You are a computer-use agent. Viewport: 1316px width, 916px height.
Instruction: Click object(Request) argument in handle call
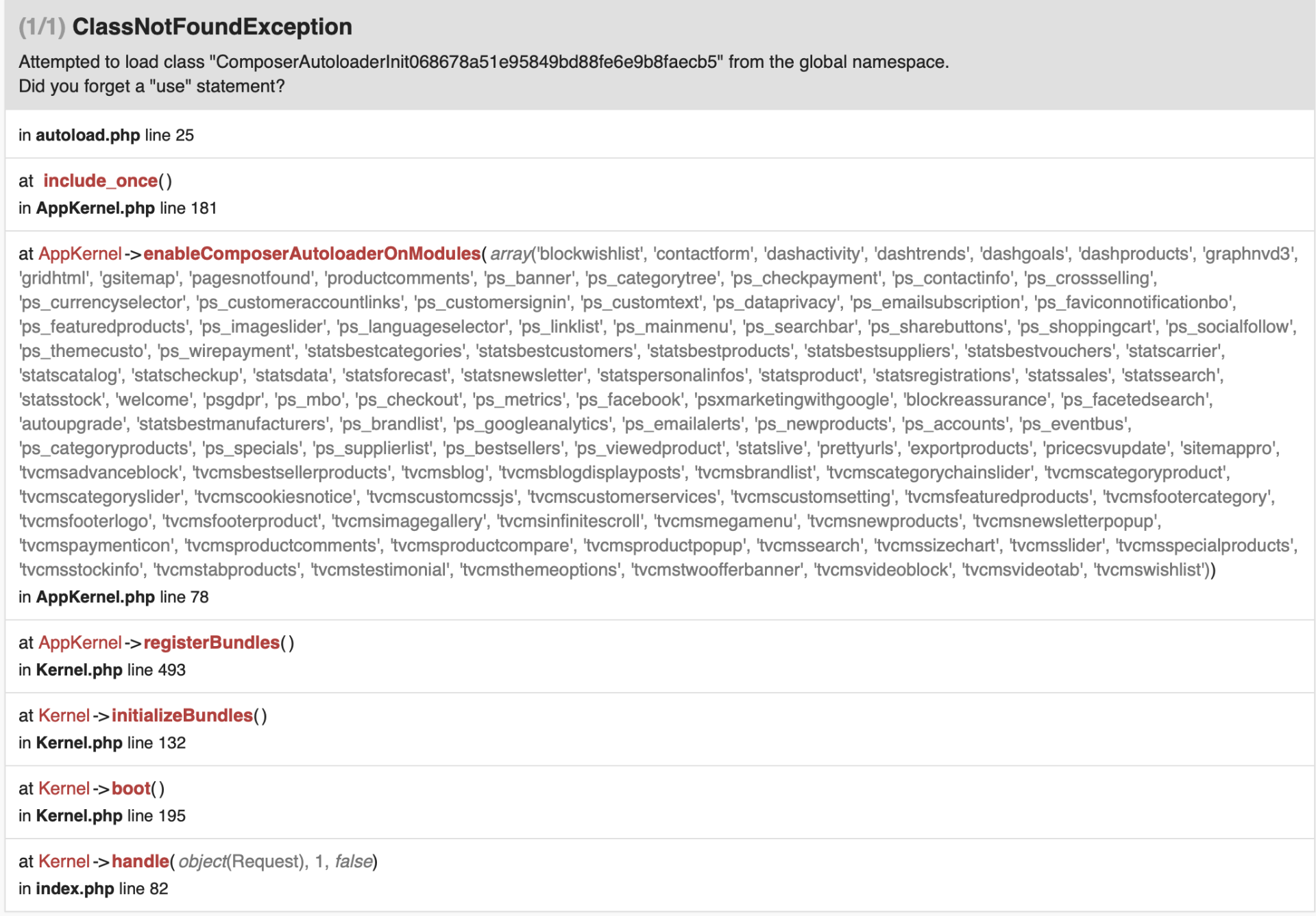pyautogui.click(x=241, y=861)
